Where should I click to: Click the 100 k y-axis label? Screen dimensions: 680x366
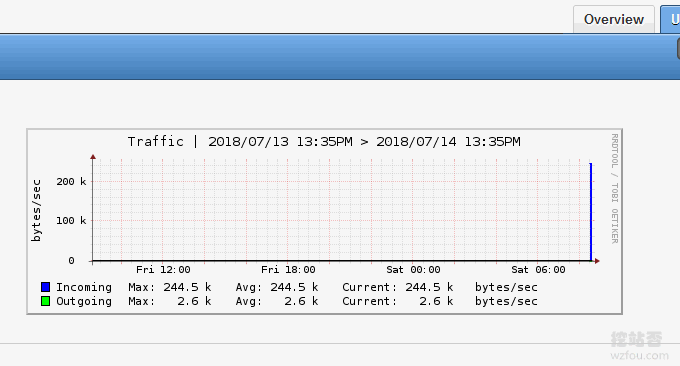click(71, 221)
